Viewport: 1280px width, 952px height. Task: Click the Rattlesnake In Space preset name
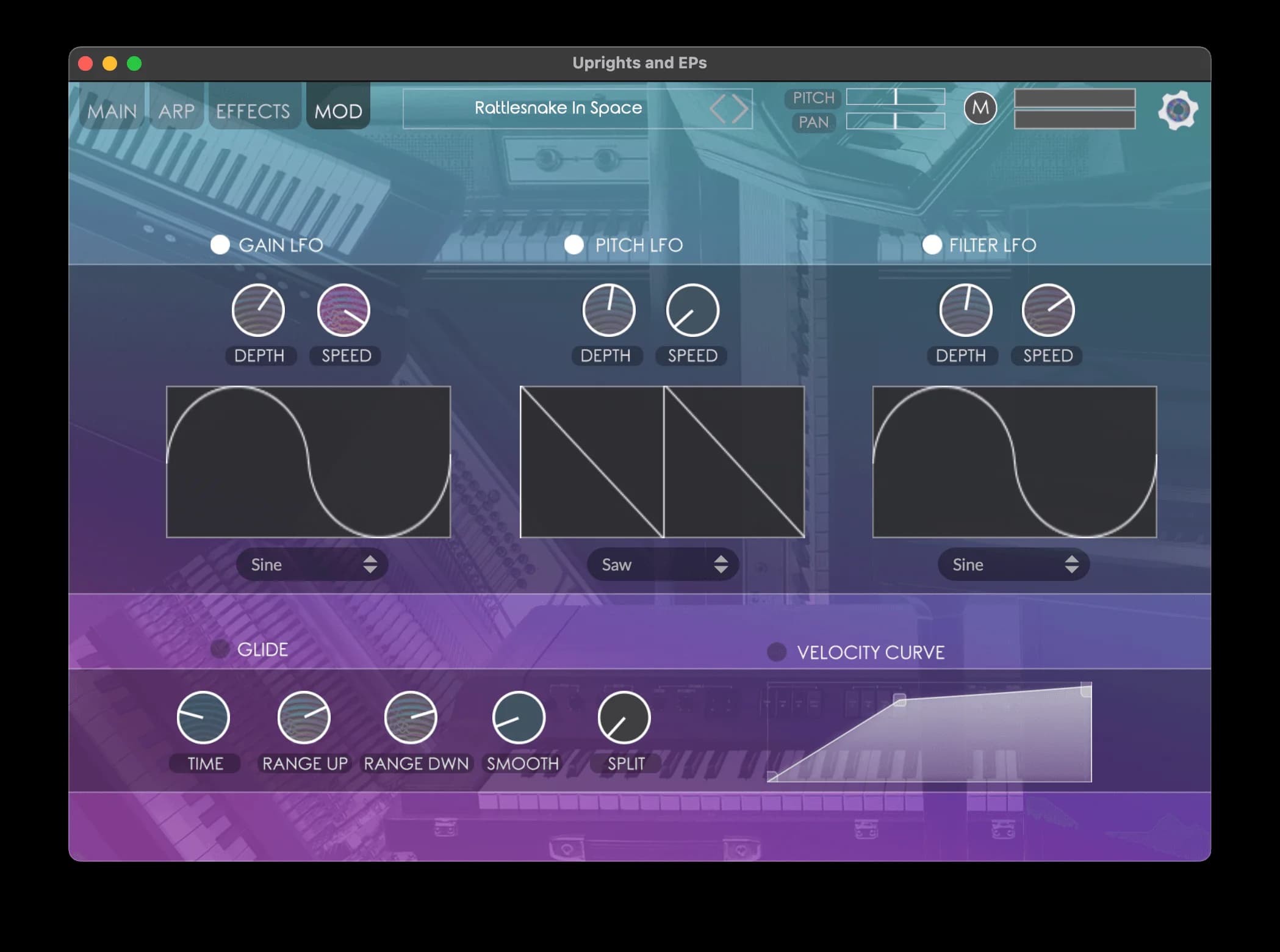tap(558, 108)
